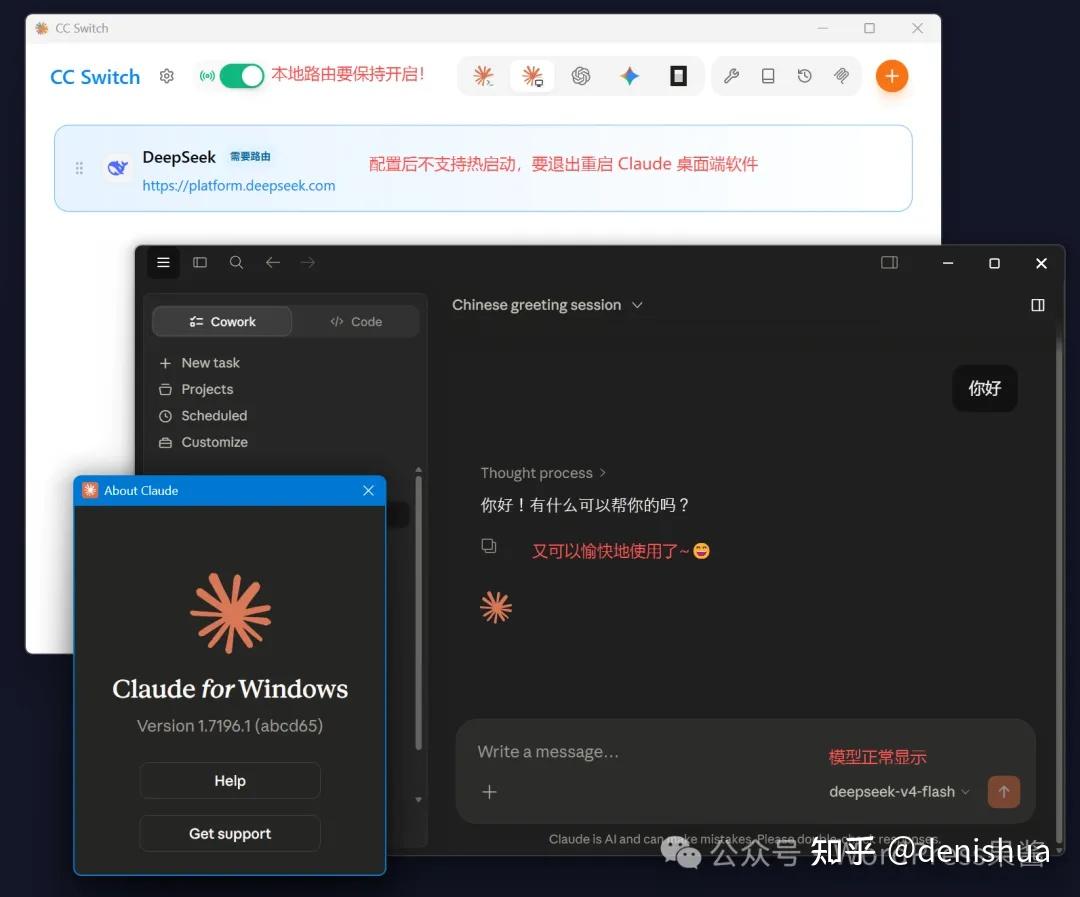Toggle right panel icon in Claude title bar
This screenshot has height=897, width=1080.
(889, 262)
